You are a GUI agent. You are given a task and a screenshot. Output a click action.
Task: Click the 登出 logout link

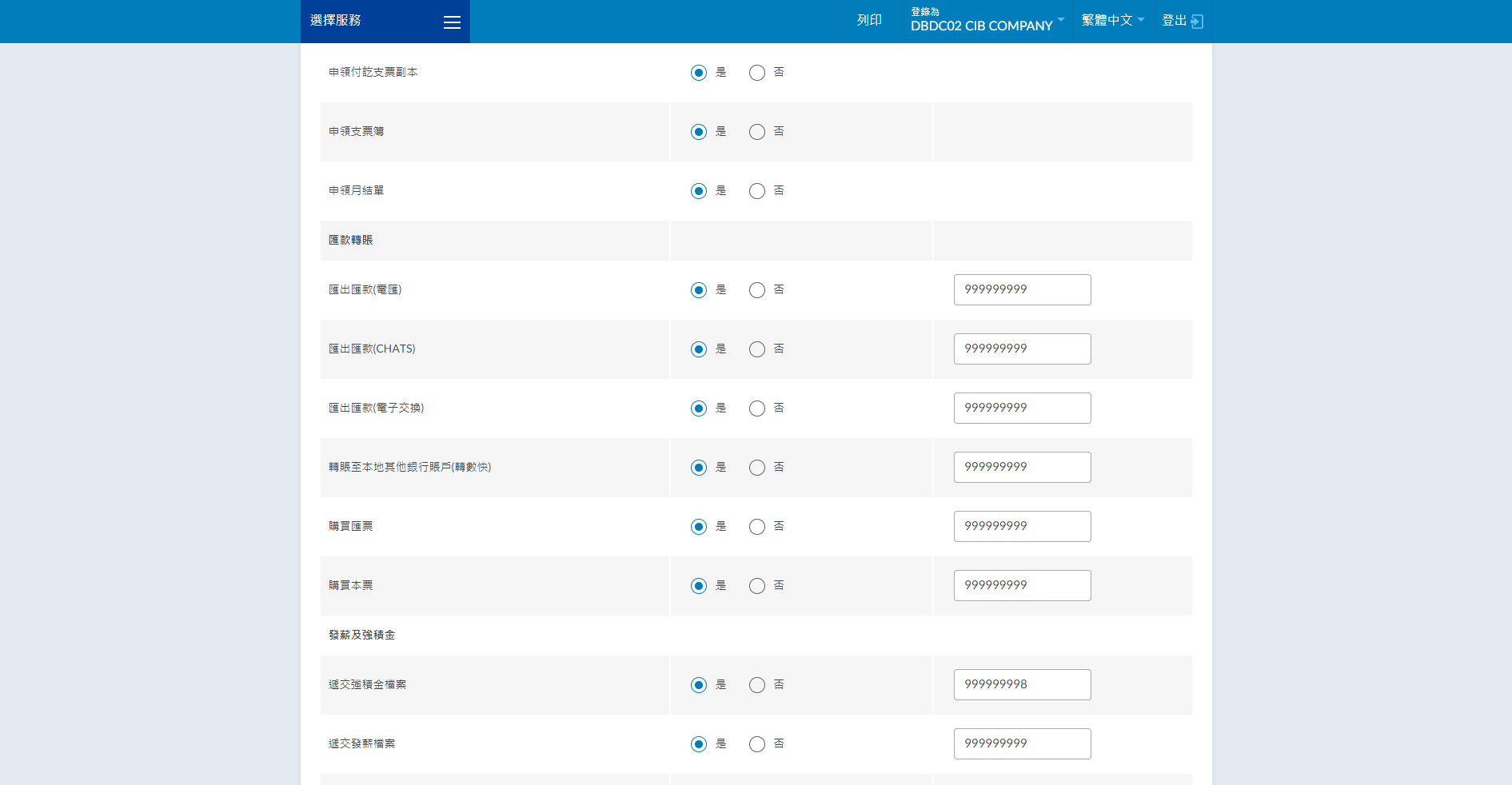[x=1174, y=21]
